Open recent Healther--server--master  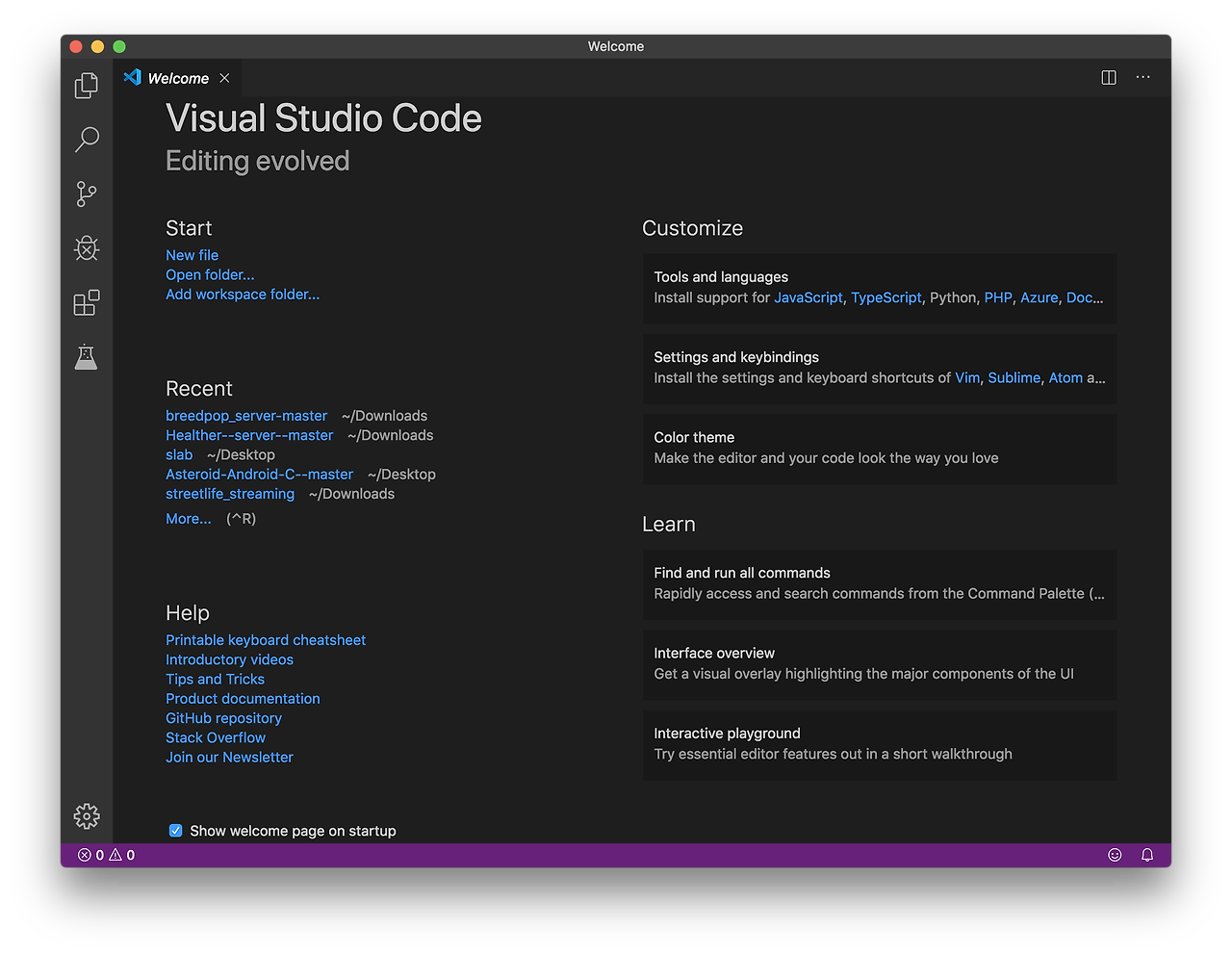point(249,435)
